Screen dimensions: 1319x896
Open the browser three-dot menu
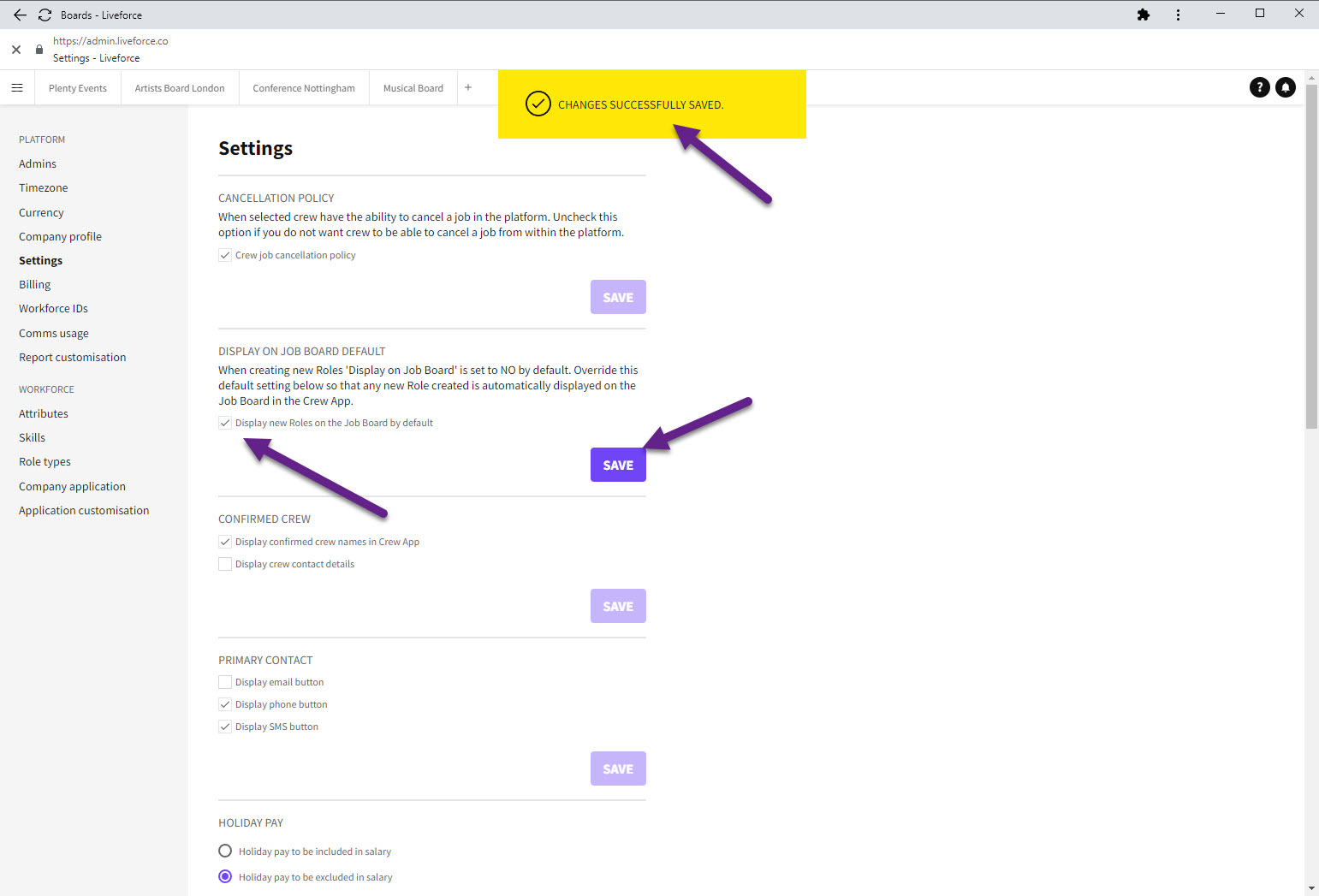pos(1178,15)
